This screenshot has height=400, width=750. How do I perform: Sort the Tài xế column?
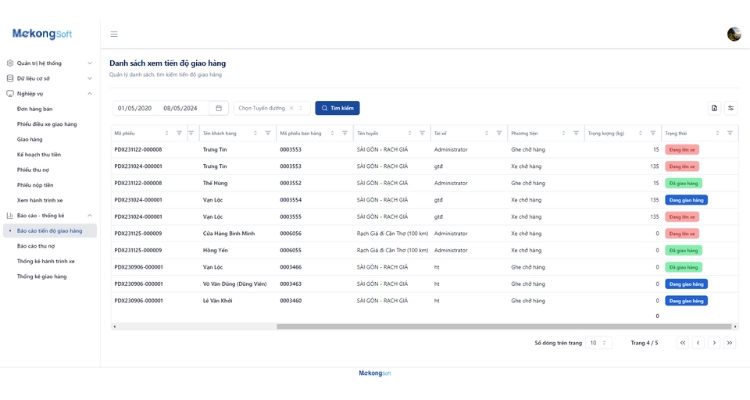(x=487, y=133)
